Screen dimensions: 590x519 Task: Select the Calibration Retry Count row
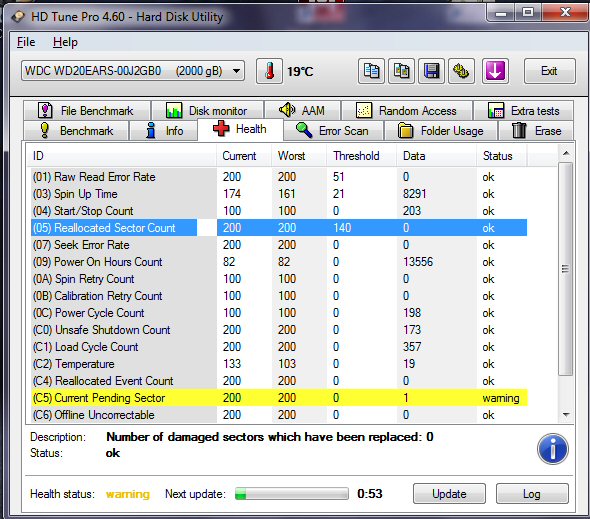point(279,295)
